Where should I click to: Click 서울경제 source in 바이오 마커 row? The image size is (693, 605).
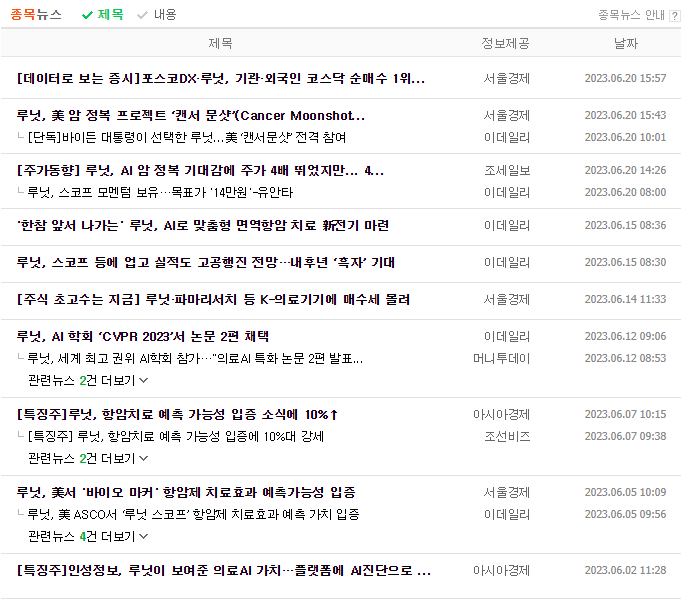coord(506,492)
